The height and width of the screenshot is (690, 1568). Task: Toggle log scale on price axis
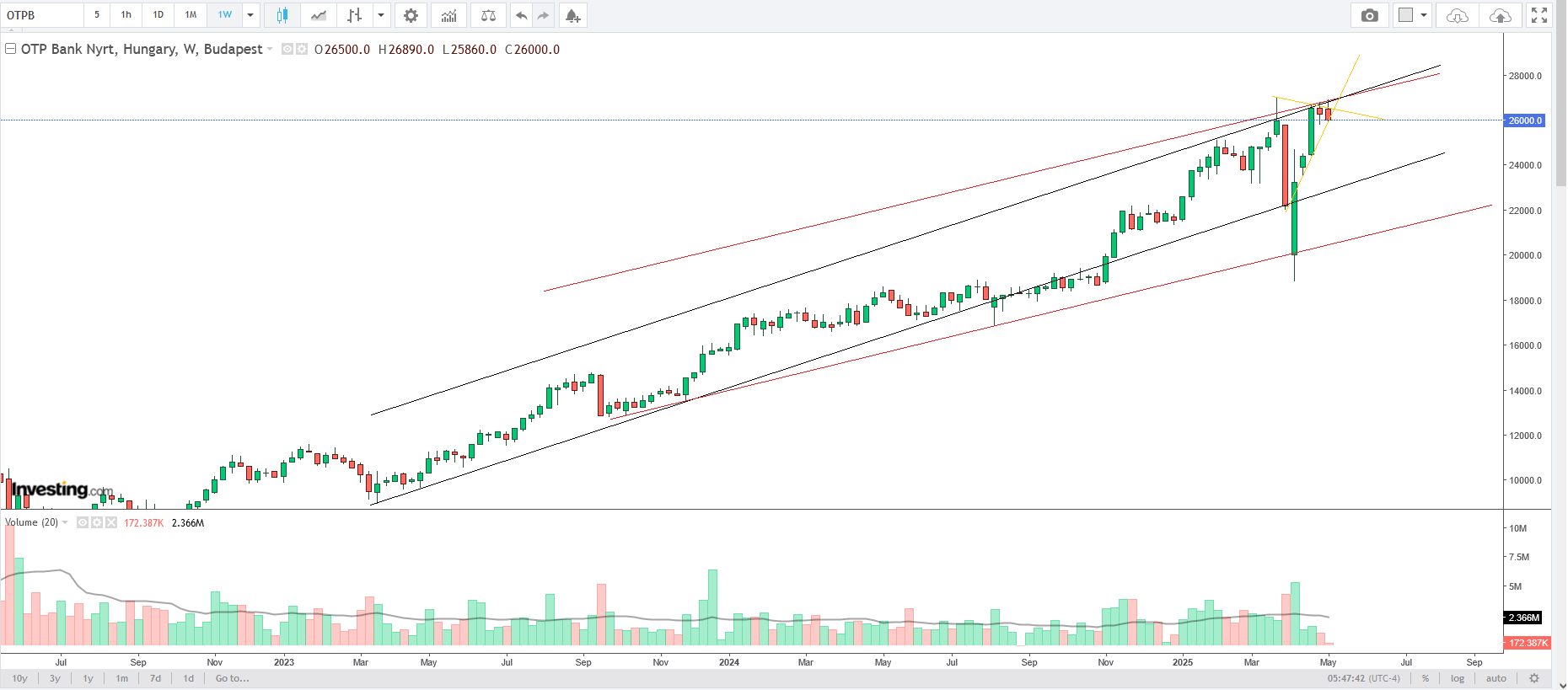(x=1458, y=678)
